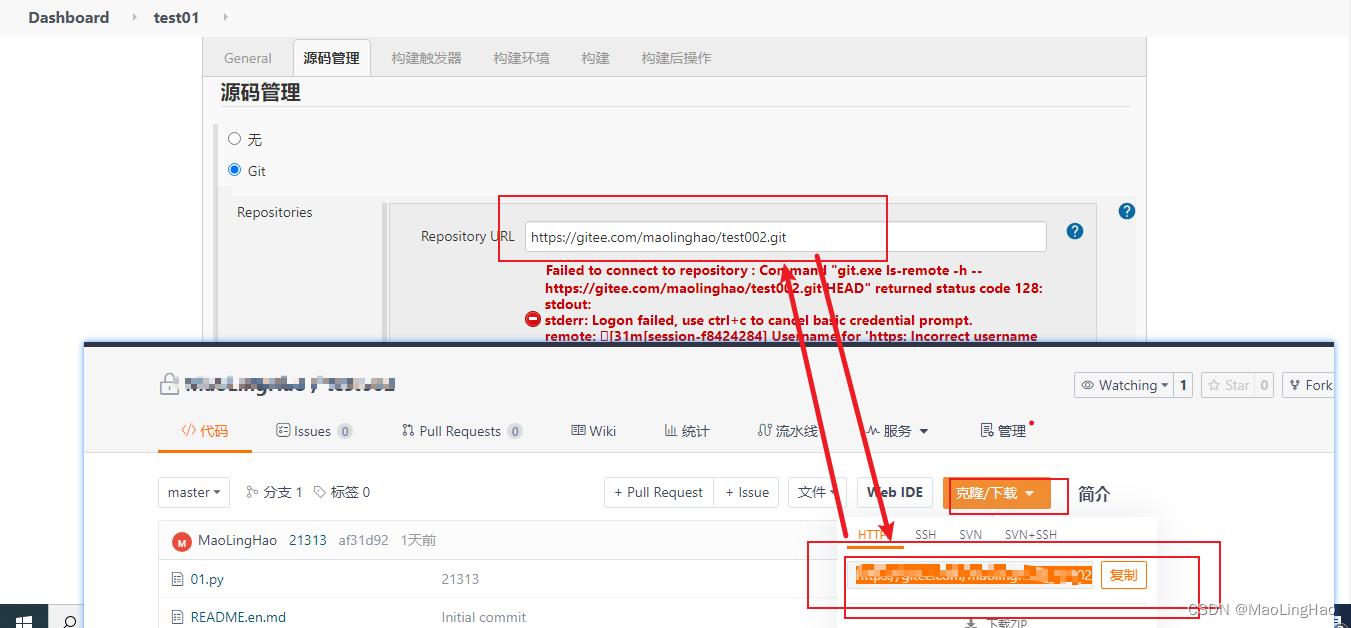Open test01 breadcrumb link
1351x628 pixels.
[x=176, y=17]
